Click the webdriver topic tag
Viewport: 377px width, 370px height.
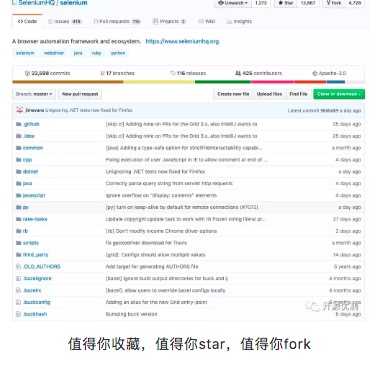54,53
